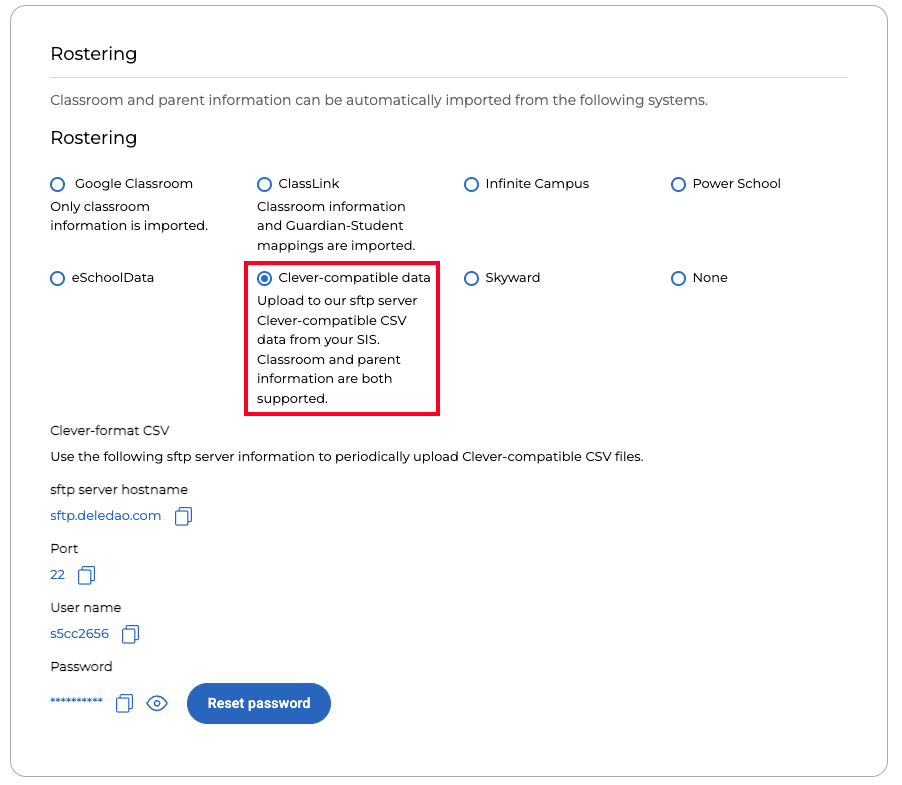Viewport: 902px width, 785px height.
Task: Copy the sftp server hostname
Action: [x=184, y=516]
